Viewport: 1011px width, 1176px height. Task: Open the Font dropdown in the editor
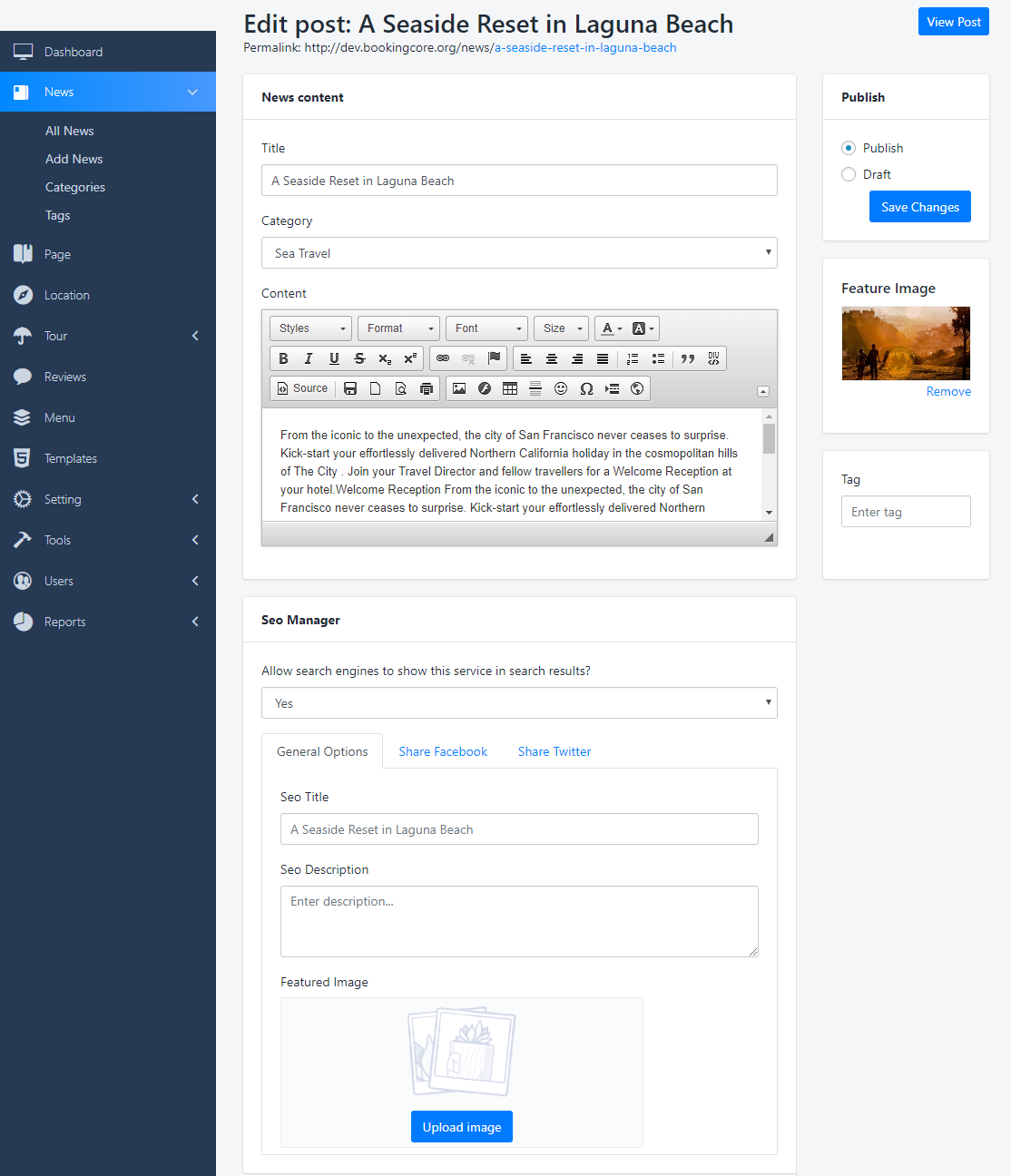pyautogui.click(x=488, y=328)
